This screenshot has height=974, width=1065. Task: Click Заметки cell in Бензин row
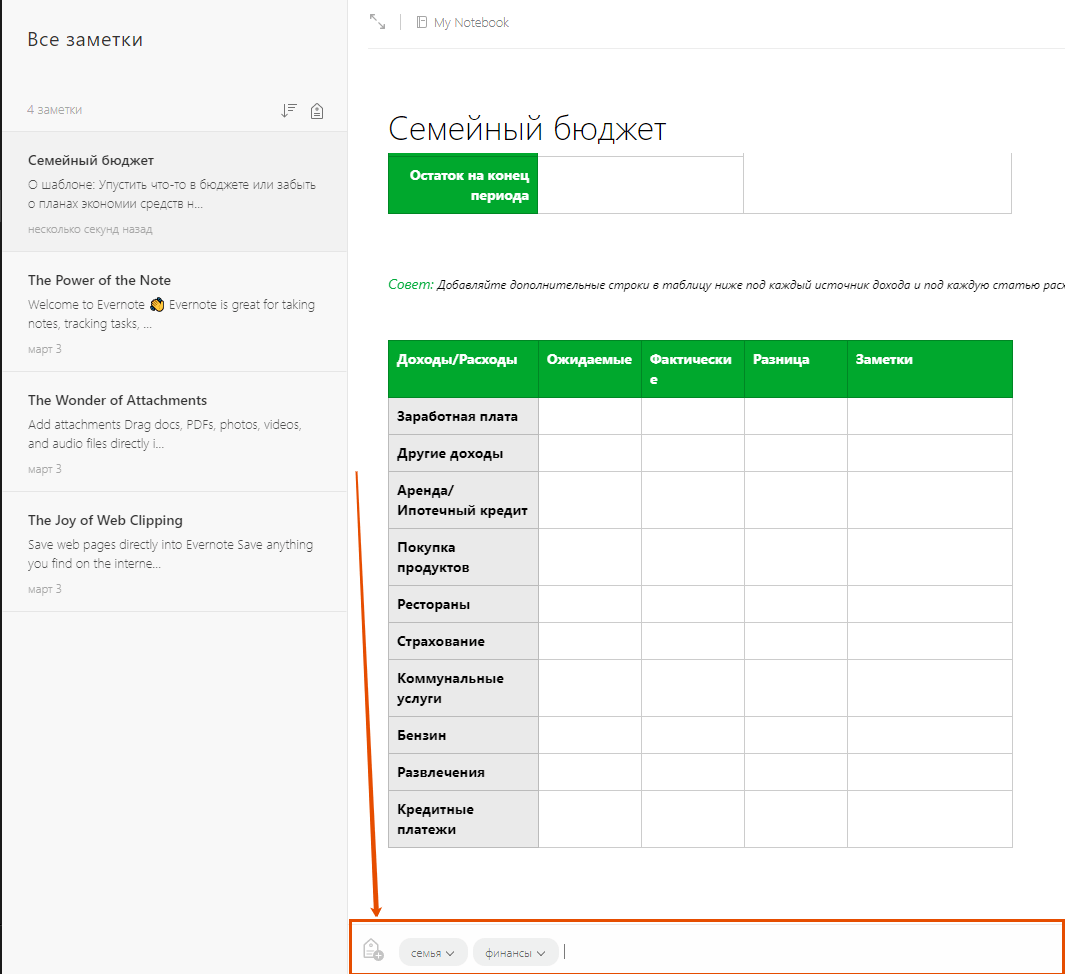[x=929, y=735]
